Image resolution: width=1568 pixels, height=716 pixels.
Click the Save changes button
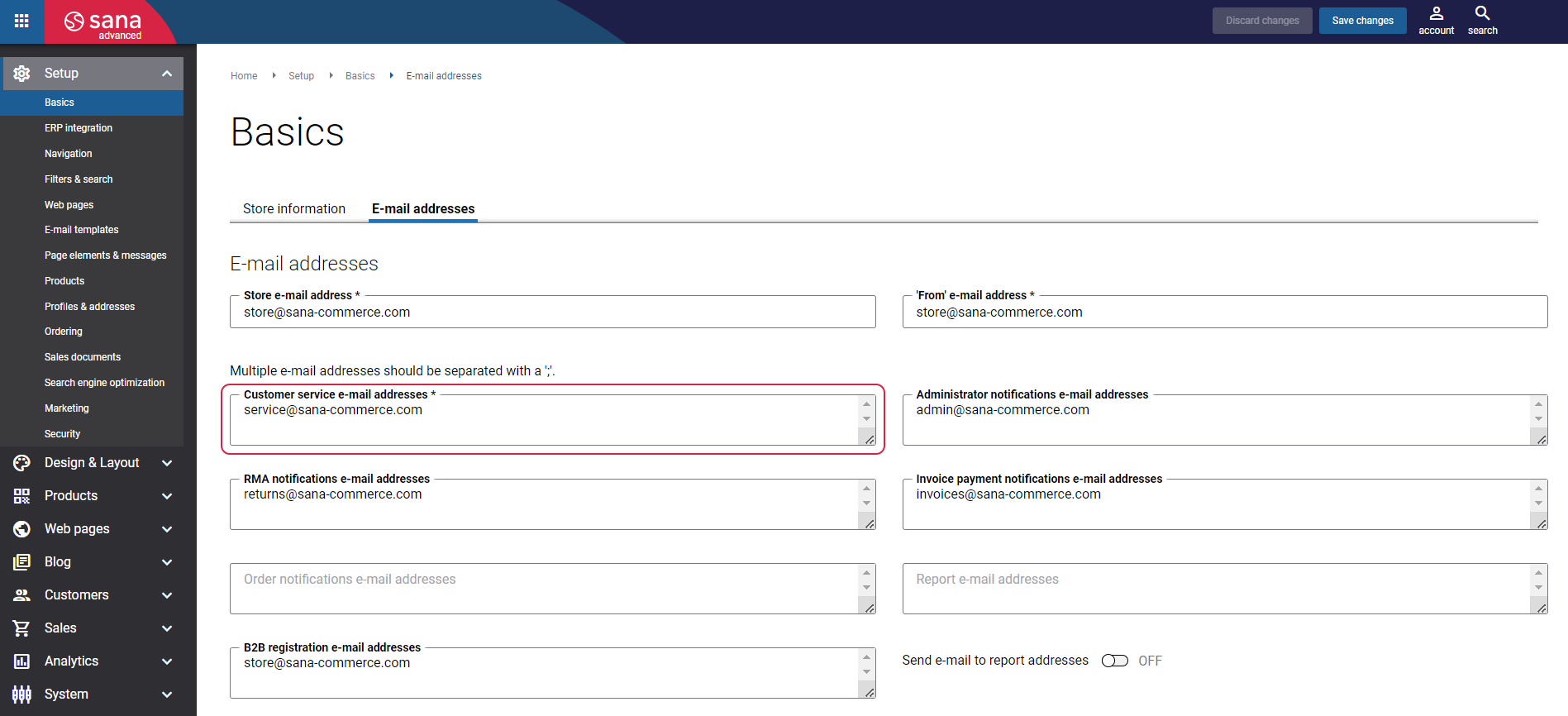click(x=1362, y=21)
